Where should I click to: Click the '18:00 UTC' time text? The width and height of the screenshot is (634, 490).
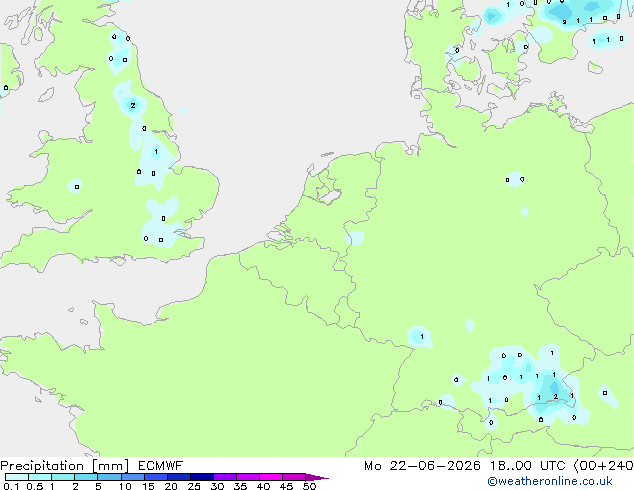click(527, 466)
